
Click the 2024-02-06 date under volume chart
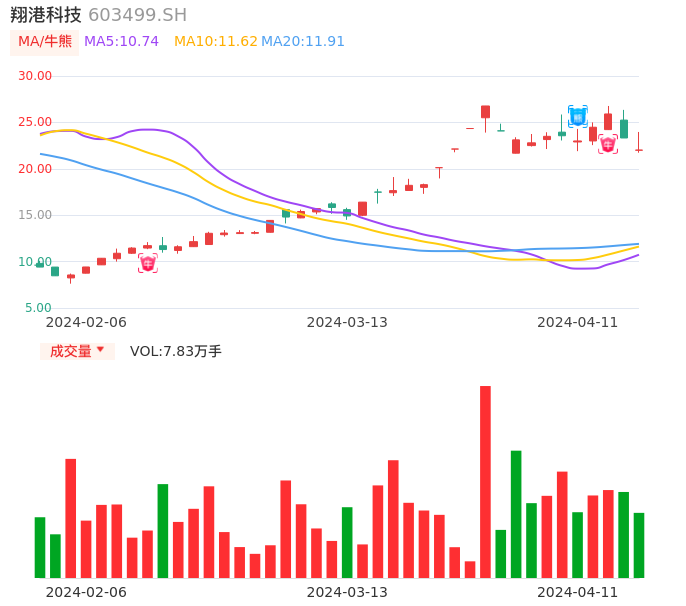86,592
